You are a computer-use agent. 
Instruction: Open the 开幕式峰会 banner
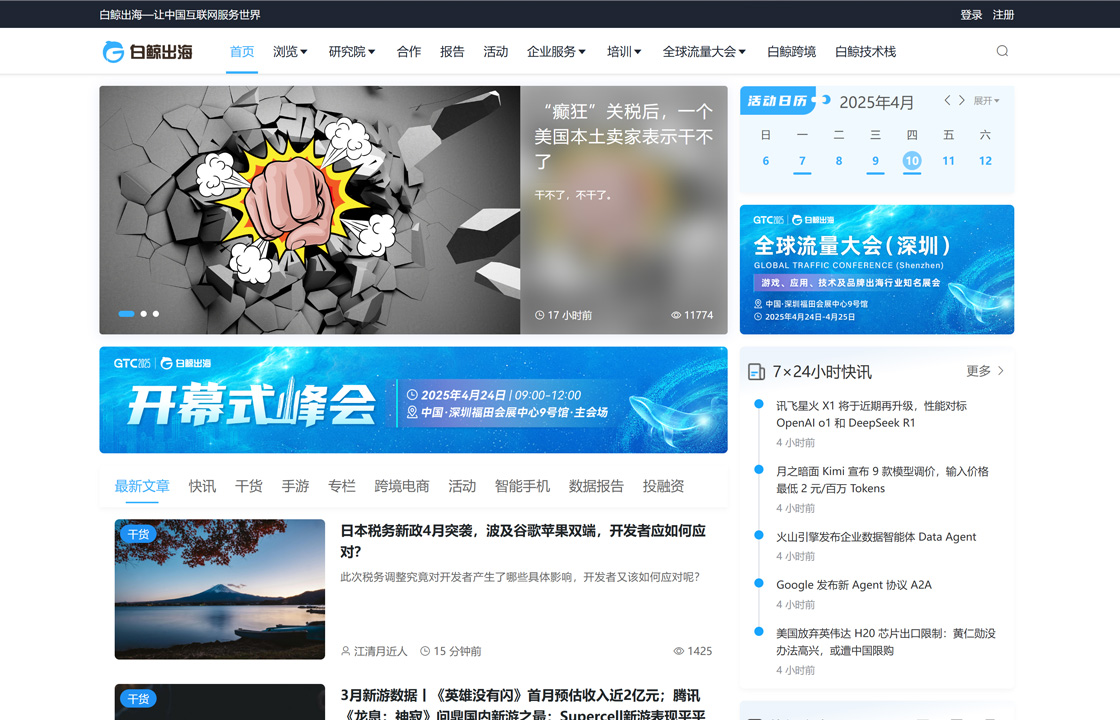[x=413, y=400]
